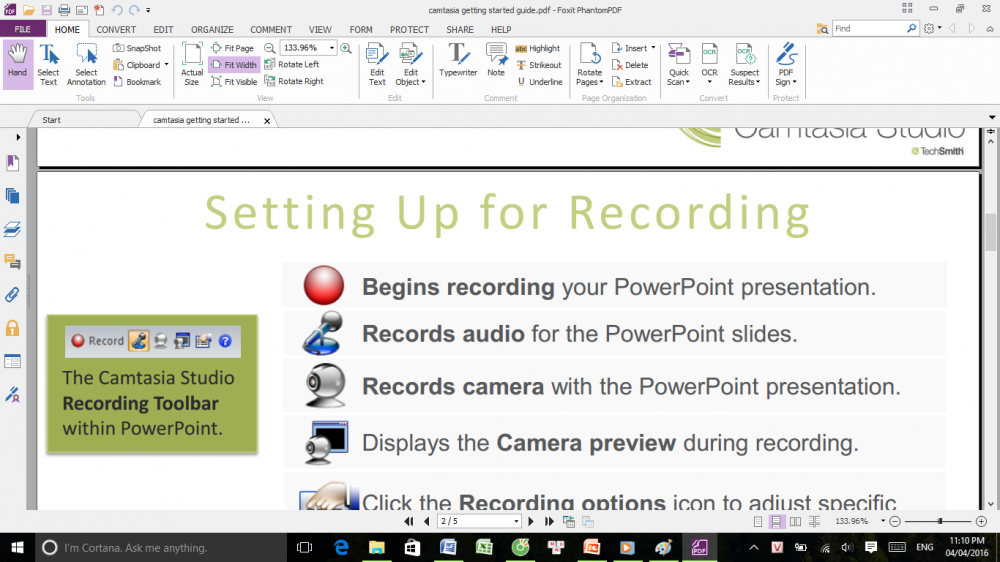Select the Strikeout tool

[x=539, y=65]
